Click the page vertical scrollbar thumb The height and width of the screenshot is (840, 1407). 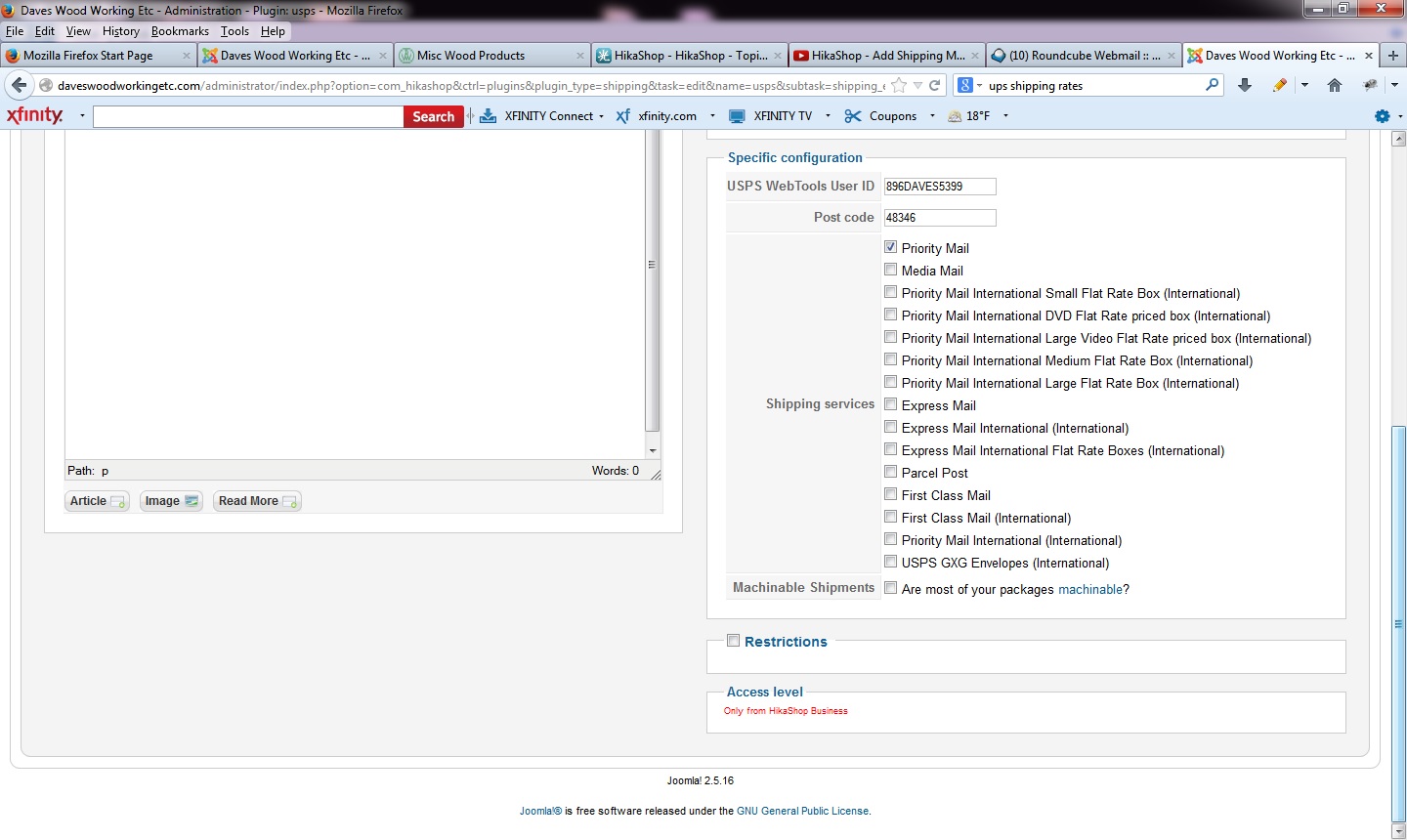click(1398, 624)
